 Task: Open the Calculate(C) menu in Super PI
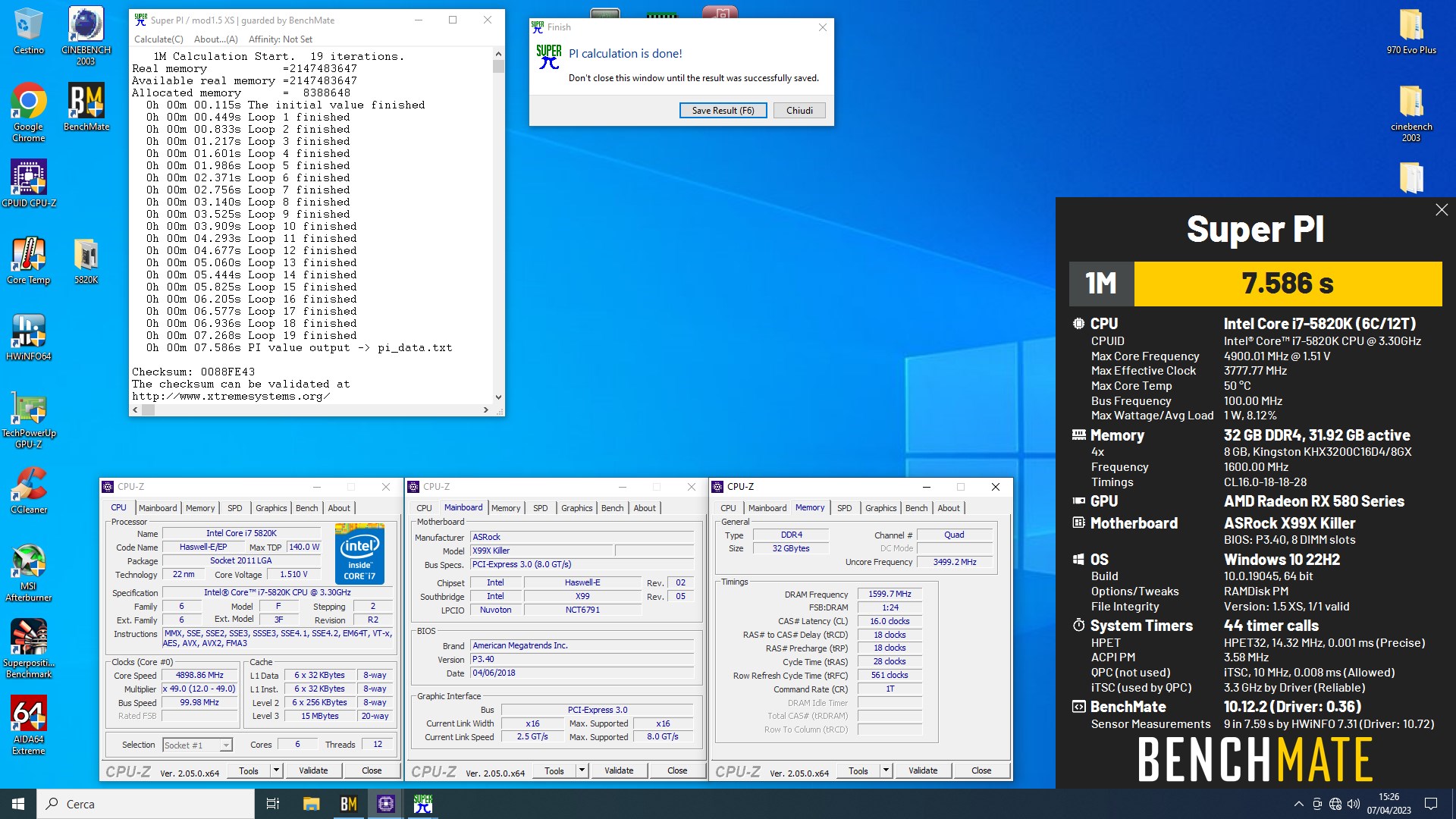158,39
